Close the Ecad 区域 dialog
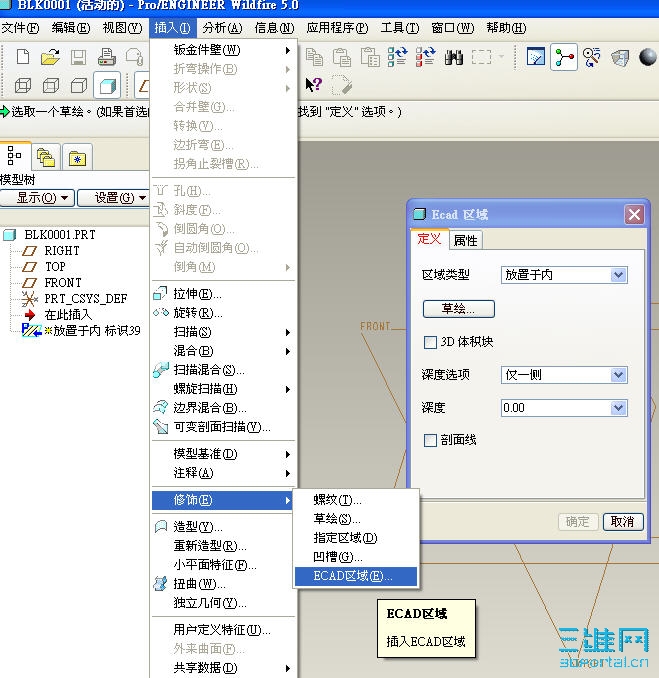This screenshot has height=678, width=659. (x=634, y=214)
